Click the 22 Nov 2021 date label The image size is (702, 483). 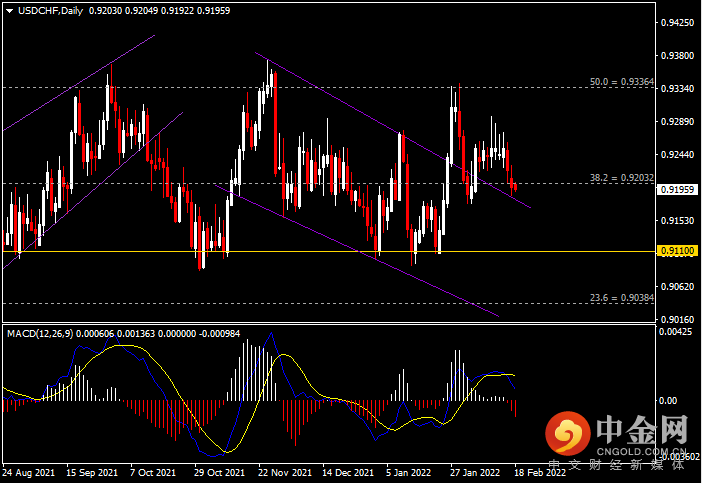coord(285,473)
